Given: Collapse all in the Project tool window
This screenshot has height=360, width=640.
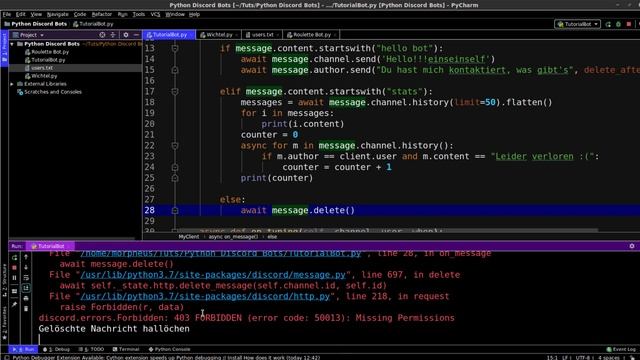Looking at the screenshot, I should 113,35.
